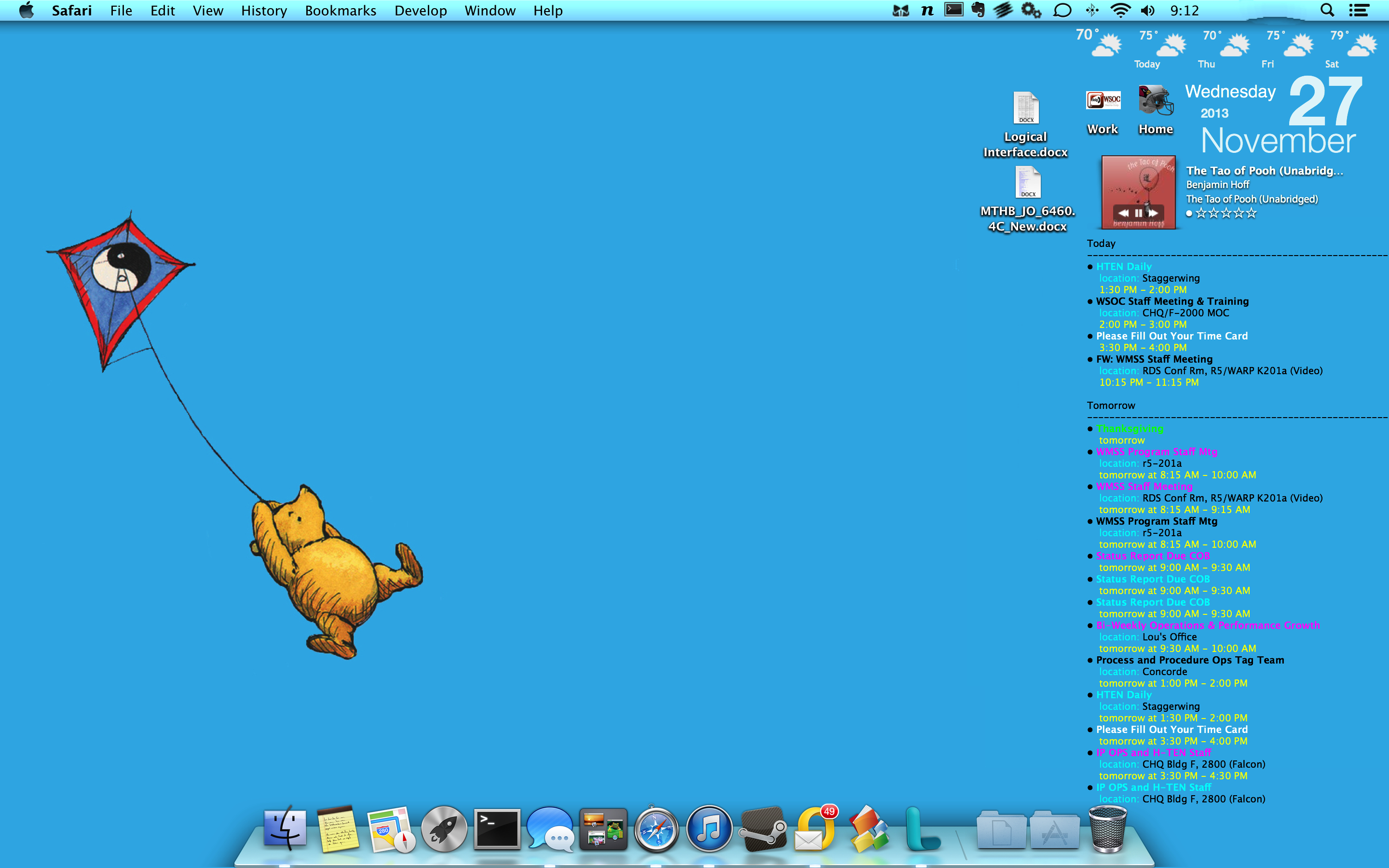Open the Documents folder stack in Dock
The image size is (1389, 868).
1002,830
